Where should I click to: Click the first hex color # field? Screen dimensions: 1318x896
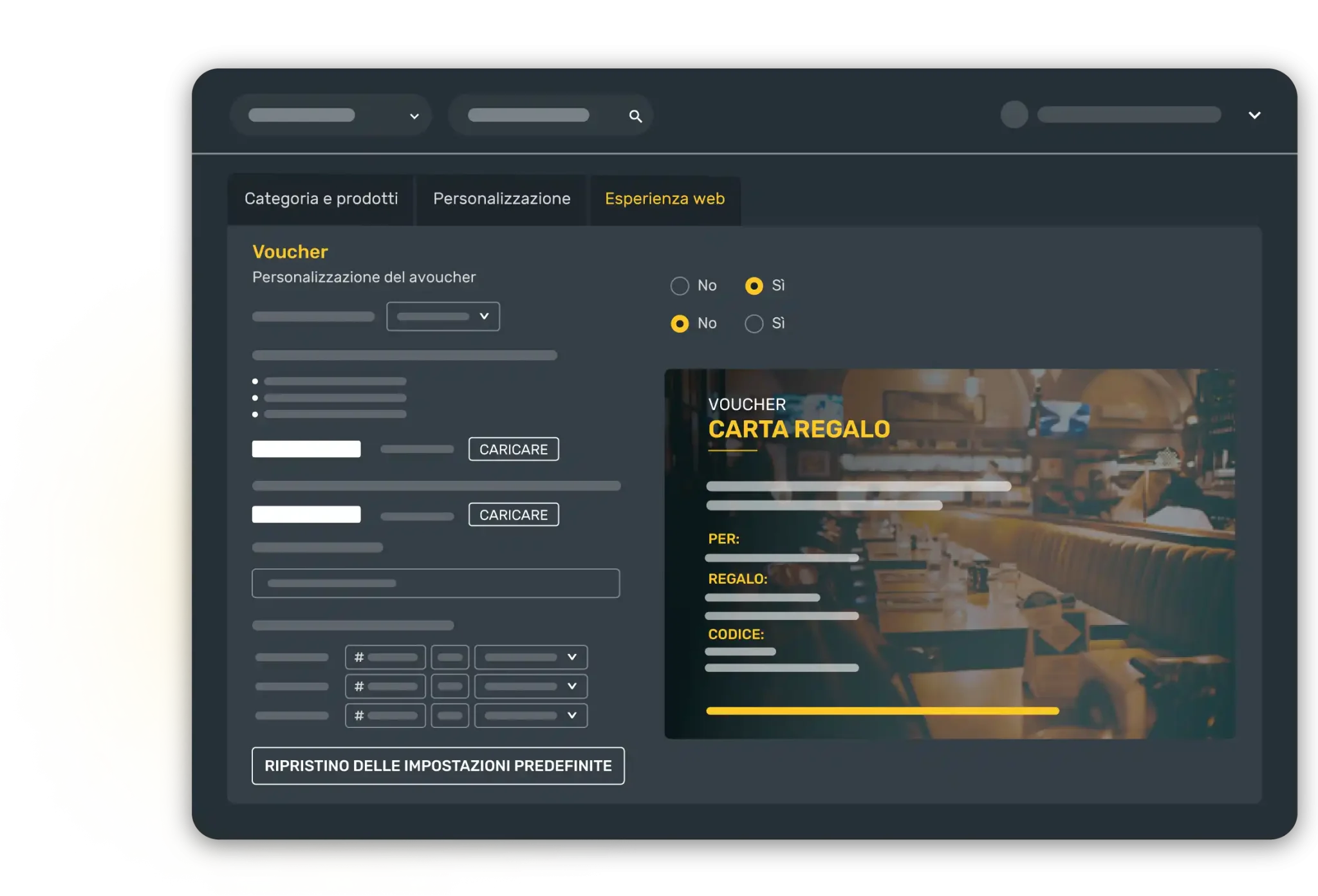click(x=385, y=657)
